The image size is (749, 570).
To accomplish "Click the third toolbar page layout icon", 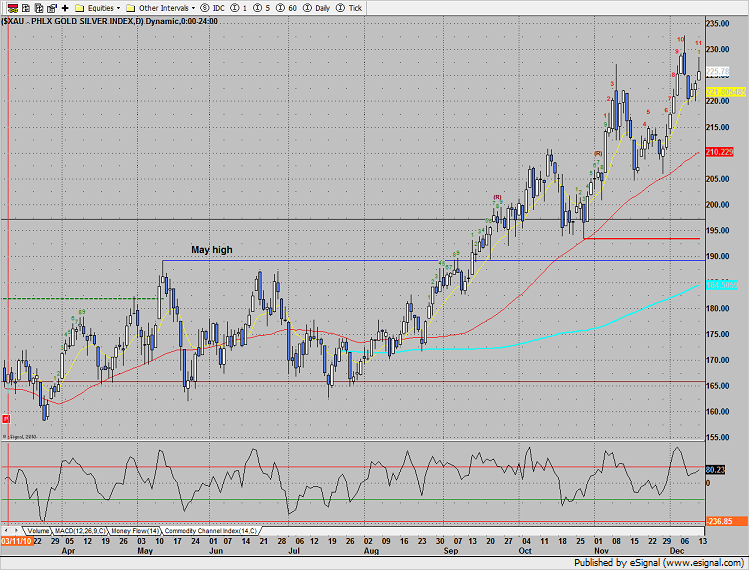I will [39, 8].
